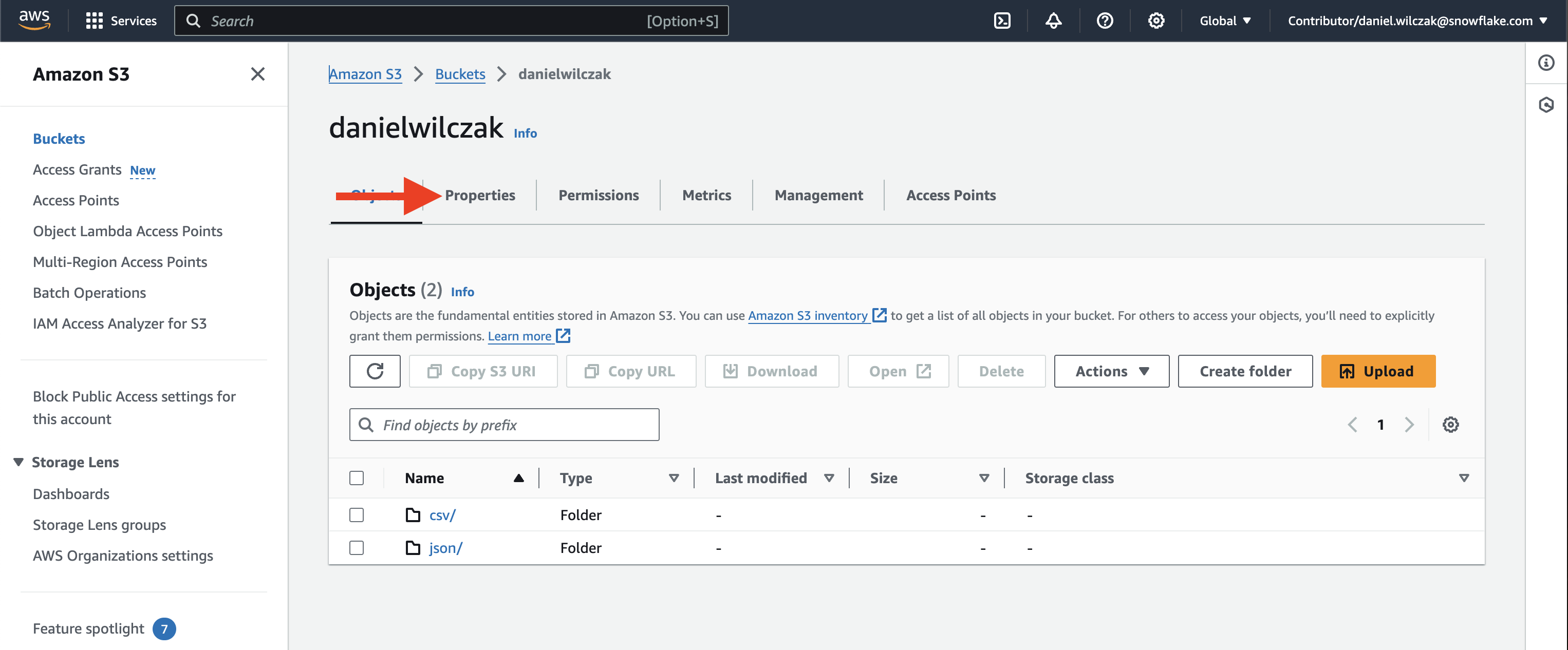Click the refresh objects button

pos(375,371)
